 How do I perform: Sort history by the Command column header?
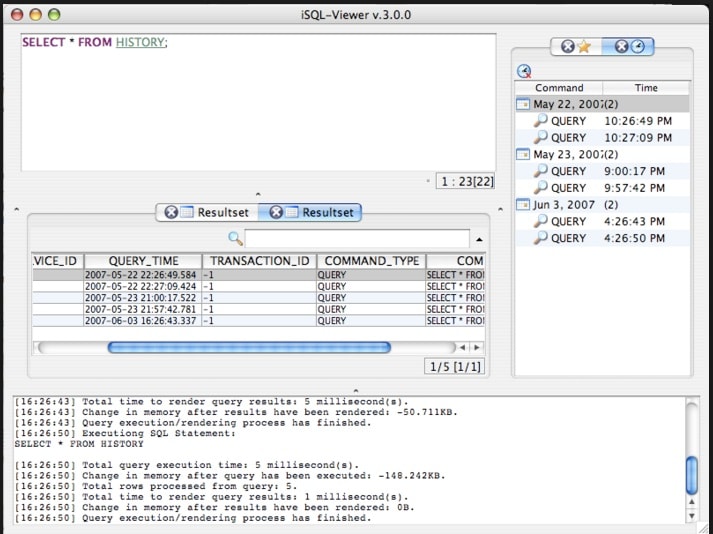(559, 88)
